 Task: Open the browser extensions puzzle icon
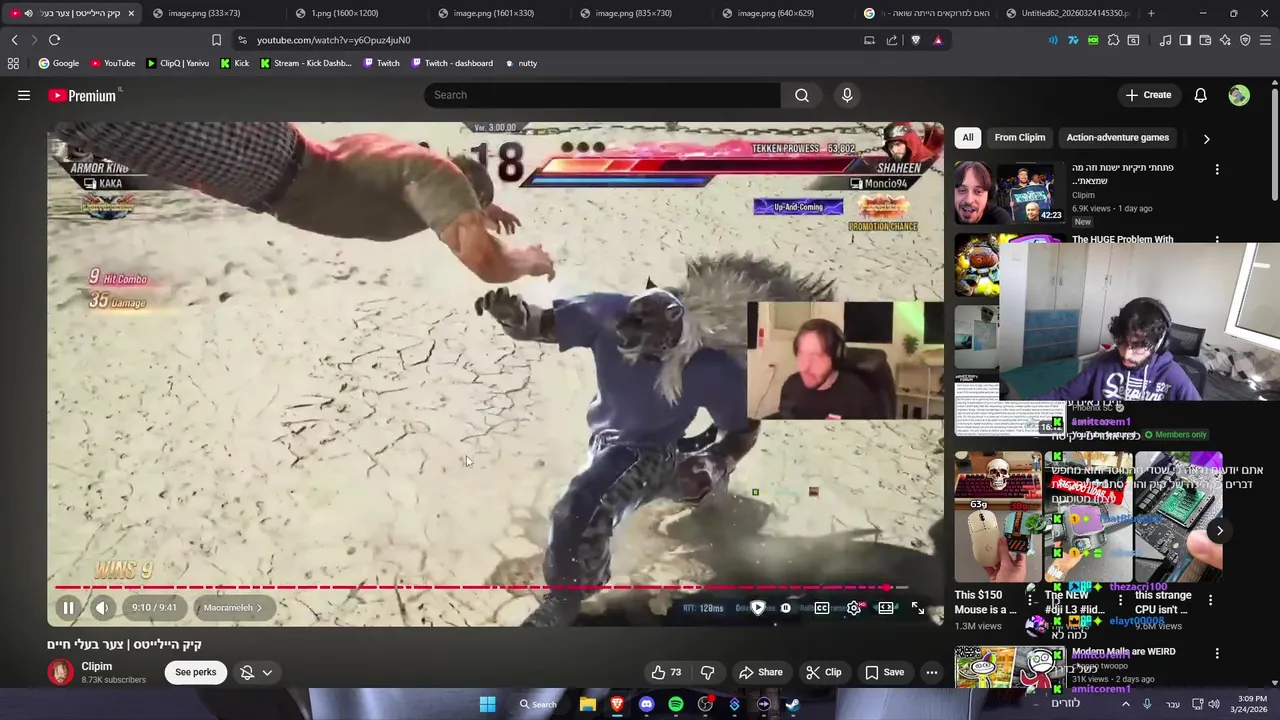[1113, 40]
